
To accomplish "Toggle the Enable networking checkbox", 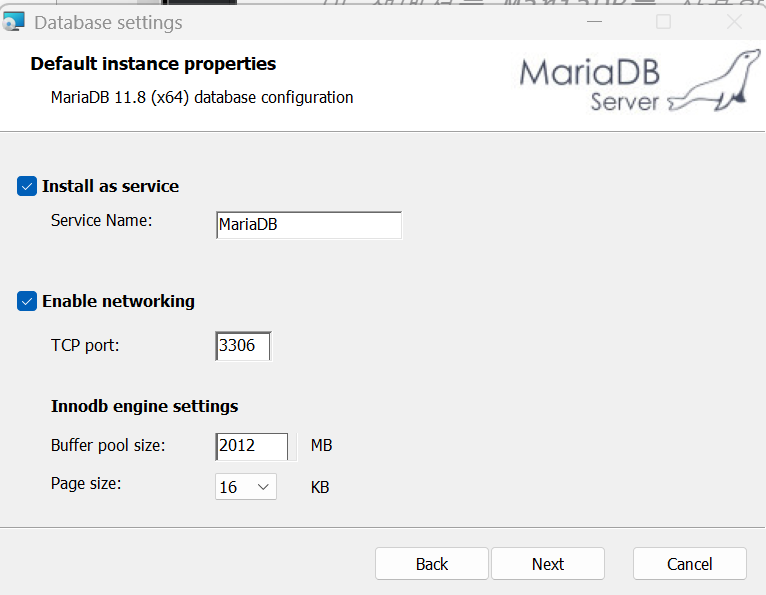I will point(27,301).
